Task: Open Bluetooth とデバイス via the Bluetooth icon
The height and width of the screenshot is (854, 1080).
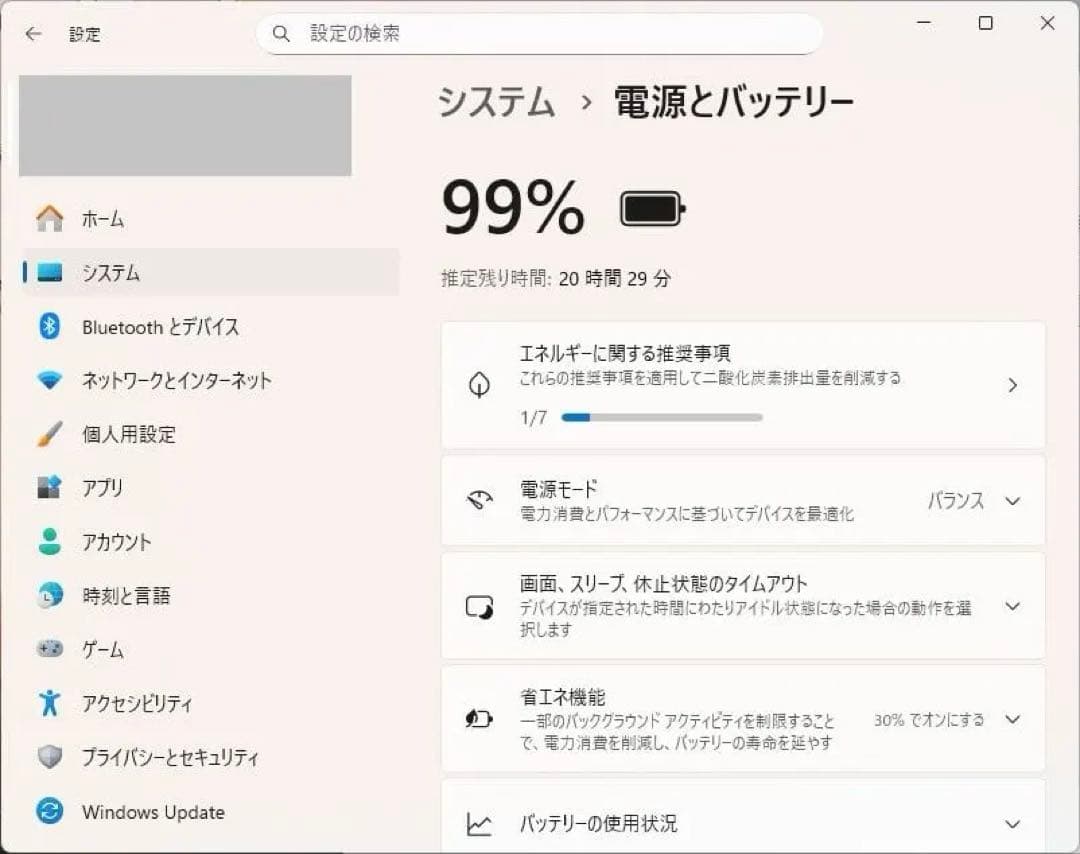Action: click(49, 326)
